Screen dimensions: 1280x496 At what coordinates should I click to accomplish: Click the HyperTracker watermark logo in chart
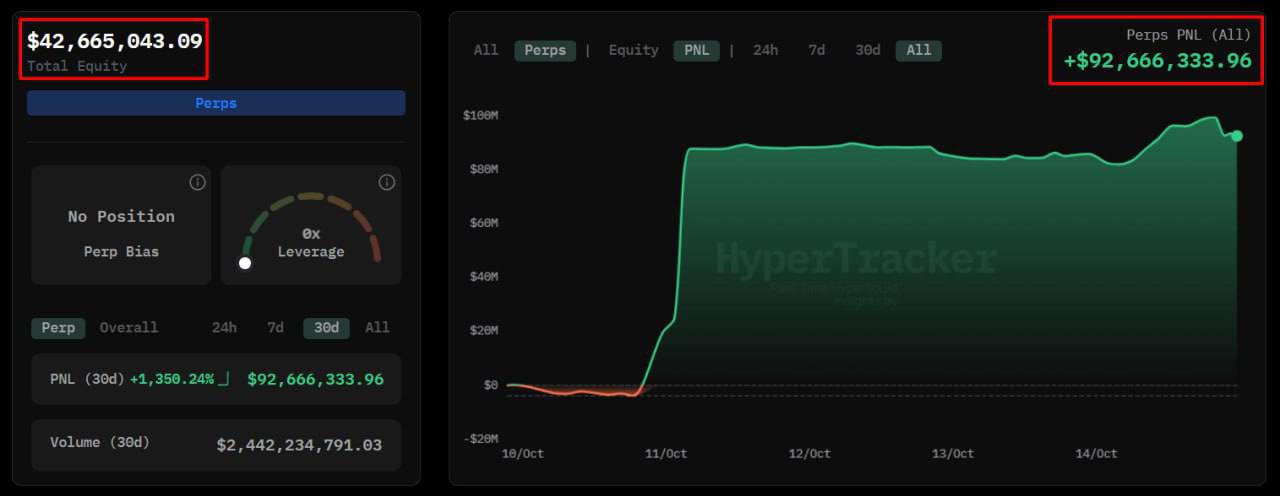click(855, 260)
